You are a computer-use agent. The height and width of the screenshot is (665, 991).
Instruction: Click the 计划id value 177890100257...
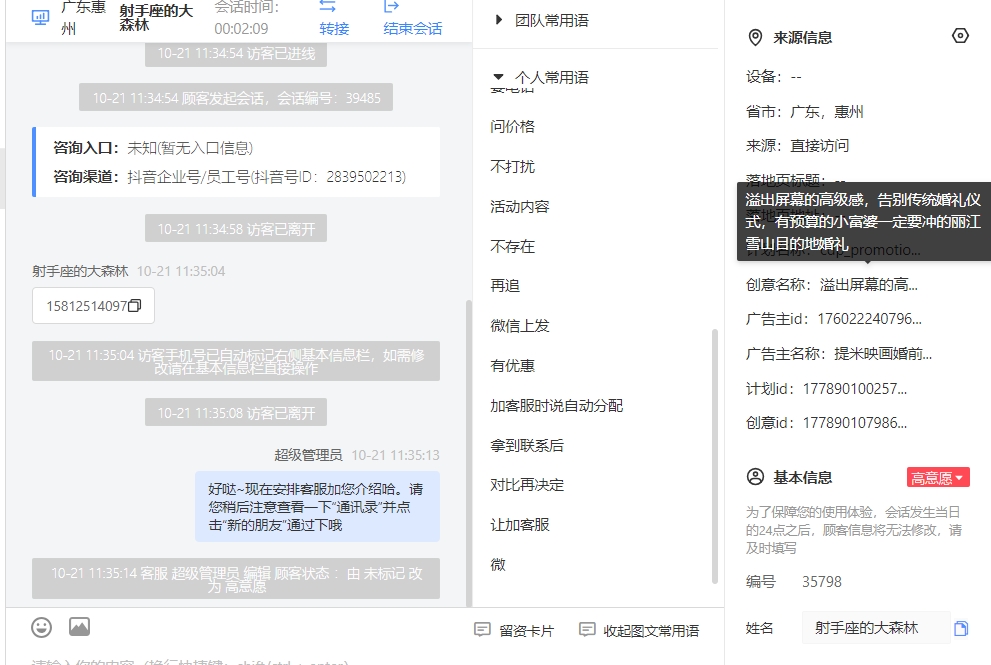click(x=854, y=388)
